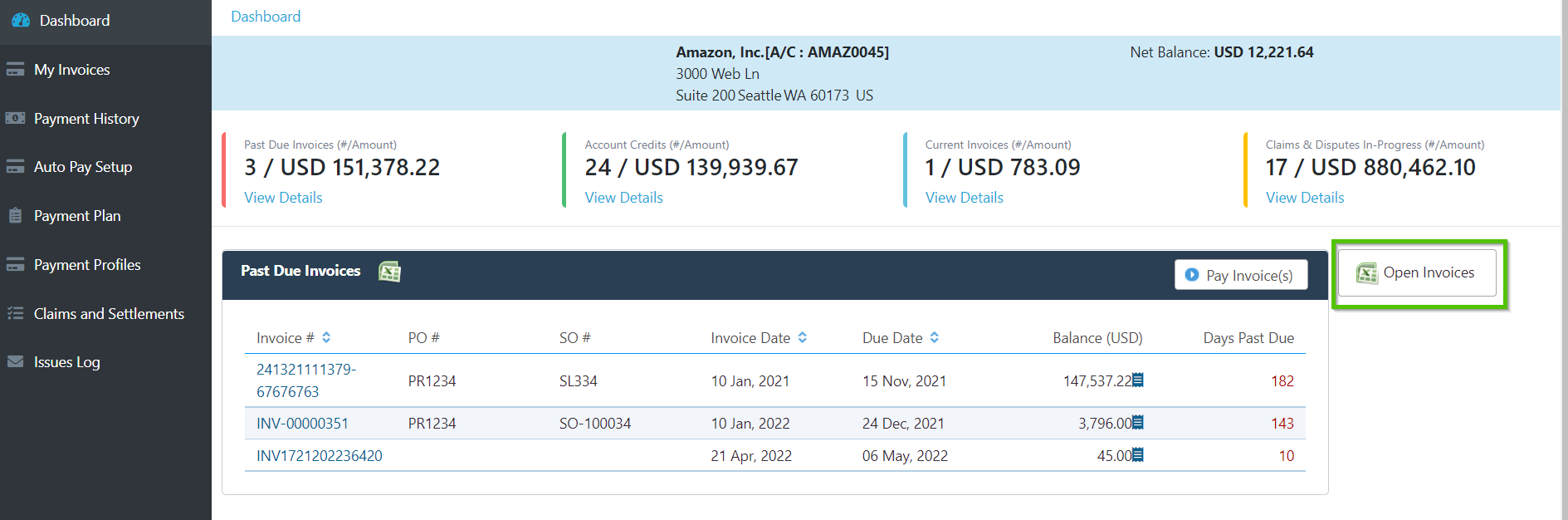
Task: Click due date 06 May, 2022
Action: (x=905, y=456)
